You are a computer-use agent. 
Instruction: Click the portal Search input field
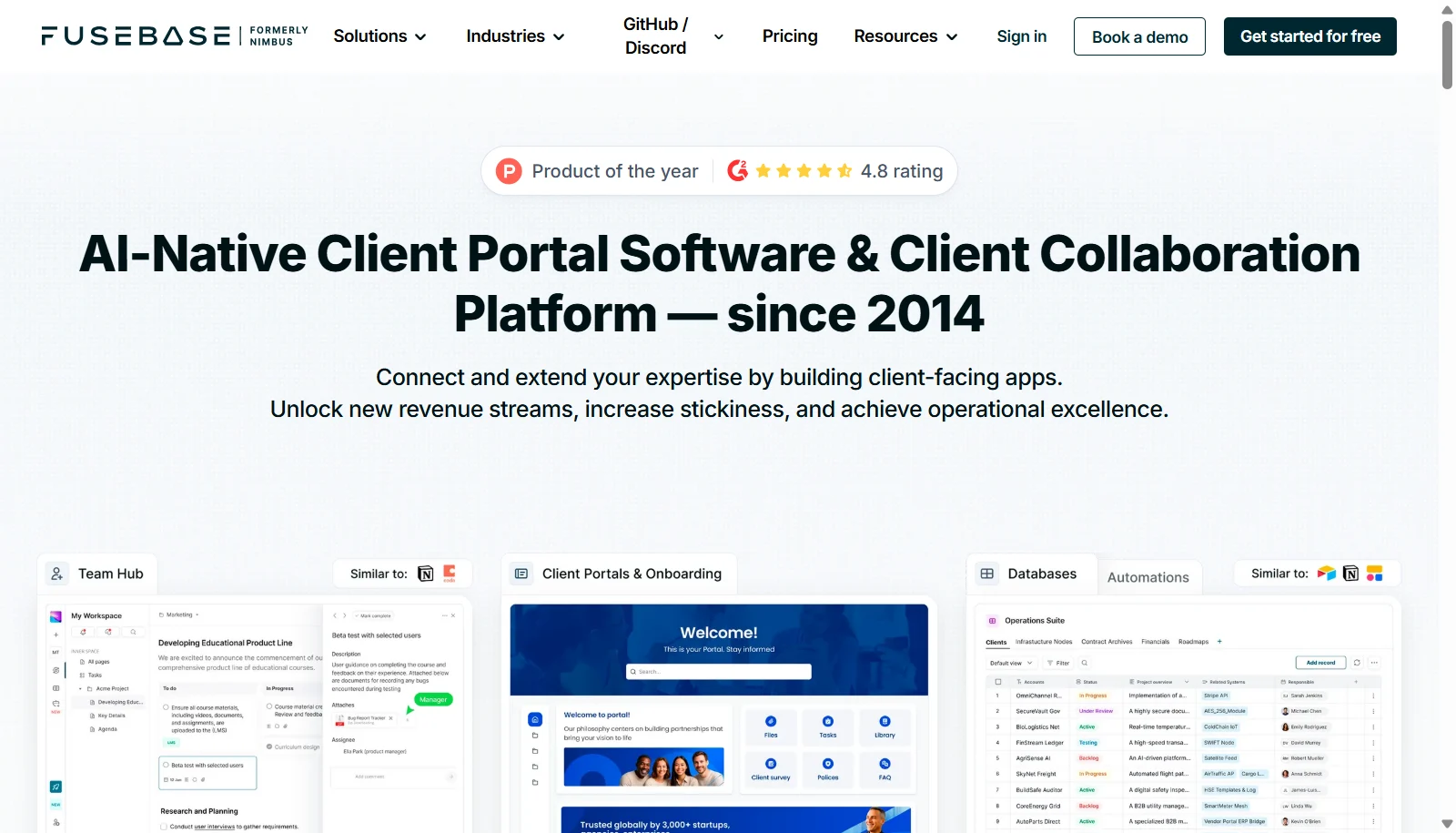pos(719,672)
